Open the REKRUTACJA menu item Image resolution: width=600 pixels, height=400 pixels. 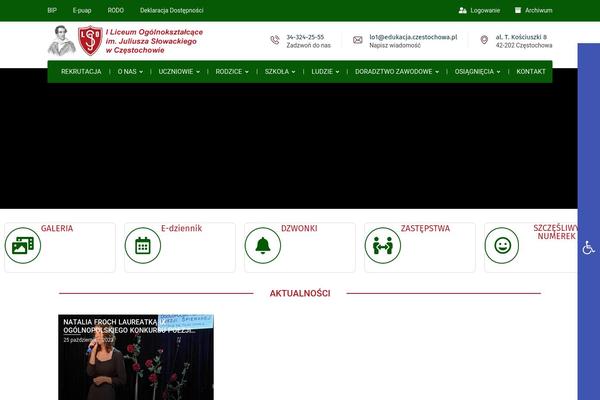81,72
